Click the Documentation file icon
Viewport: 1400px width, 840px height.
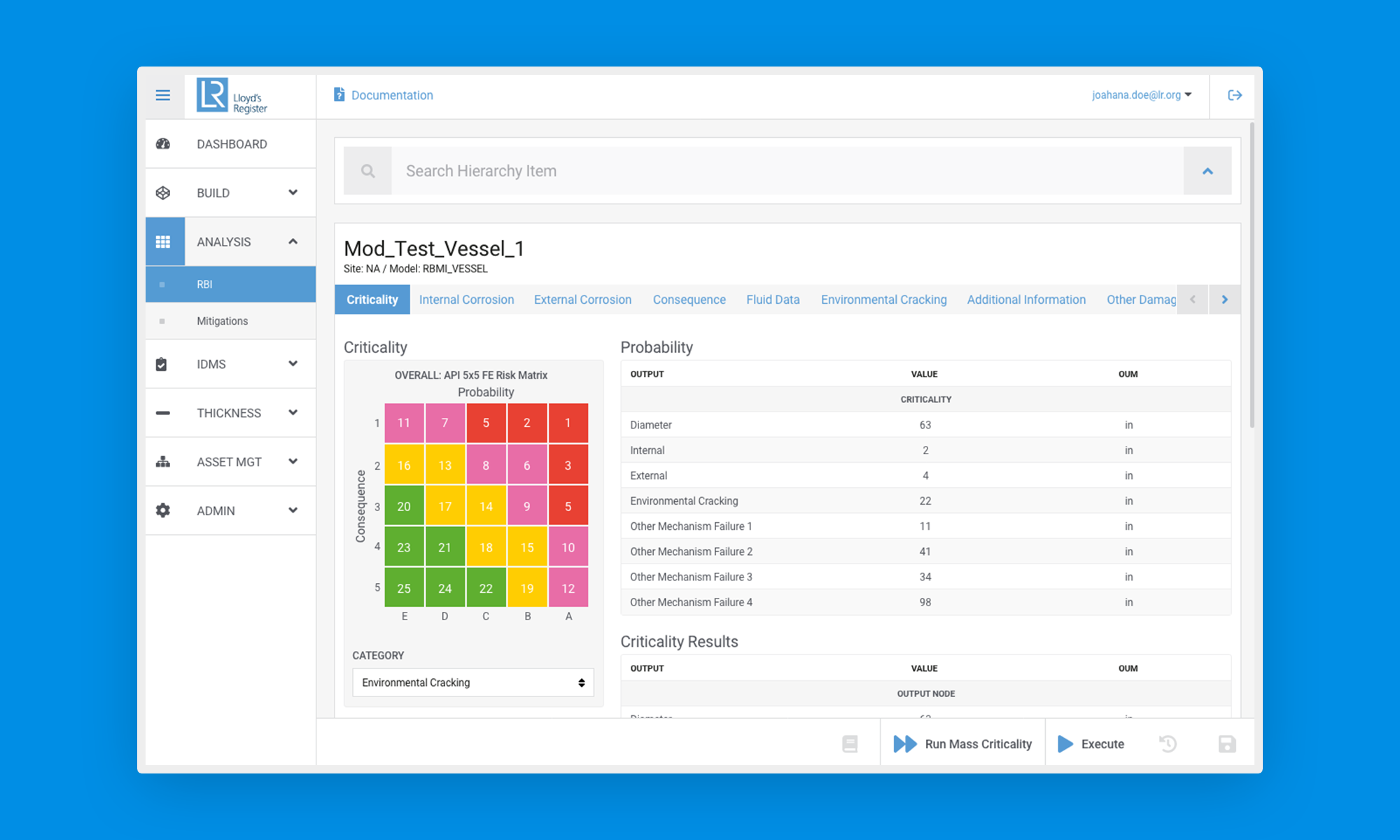339,94
